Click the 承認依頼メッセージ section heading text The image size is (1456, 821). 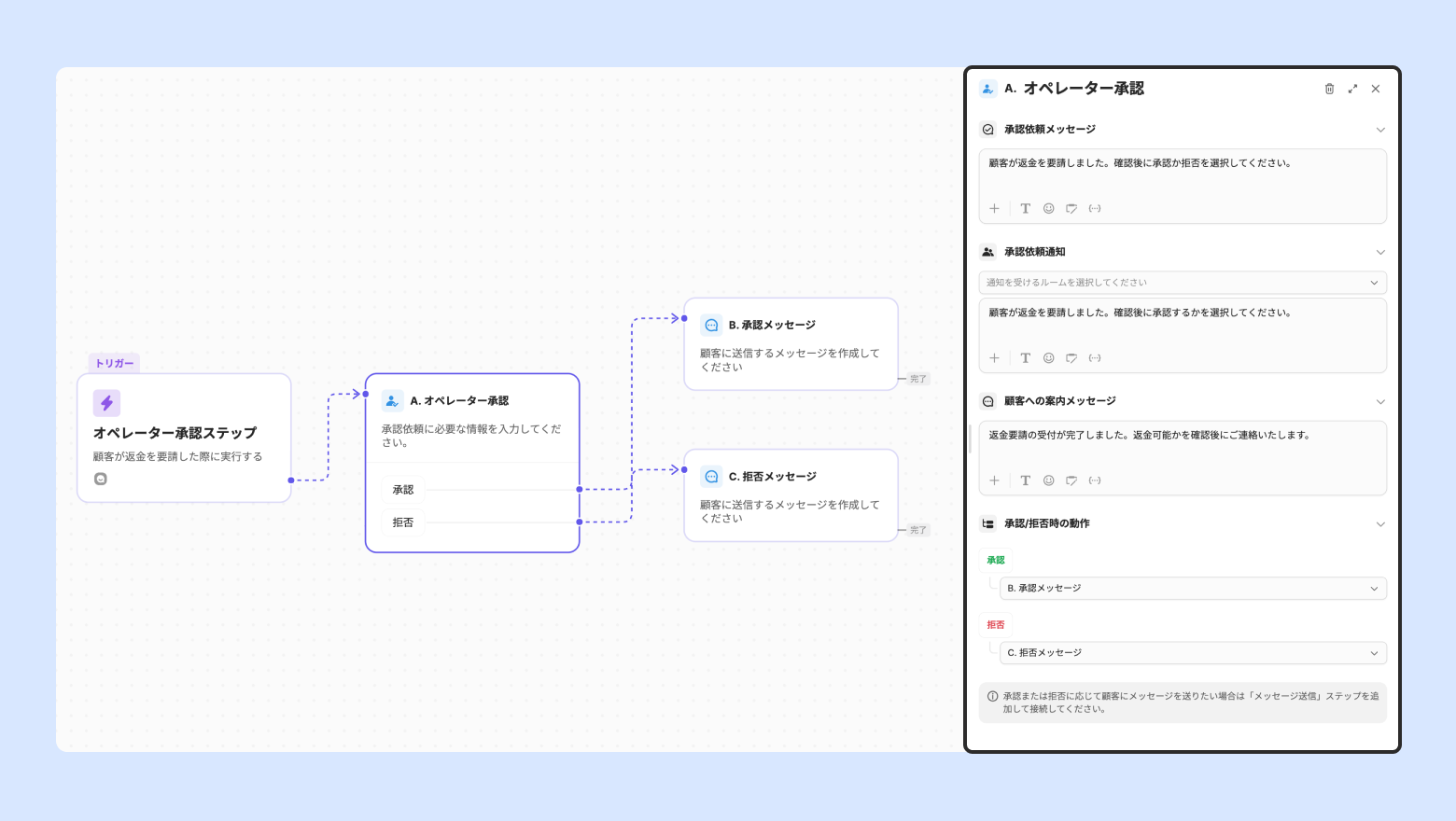point(1050,130)
